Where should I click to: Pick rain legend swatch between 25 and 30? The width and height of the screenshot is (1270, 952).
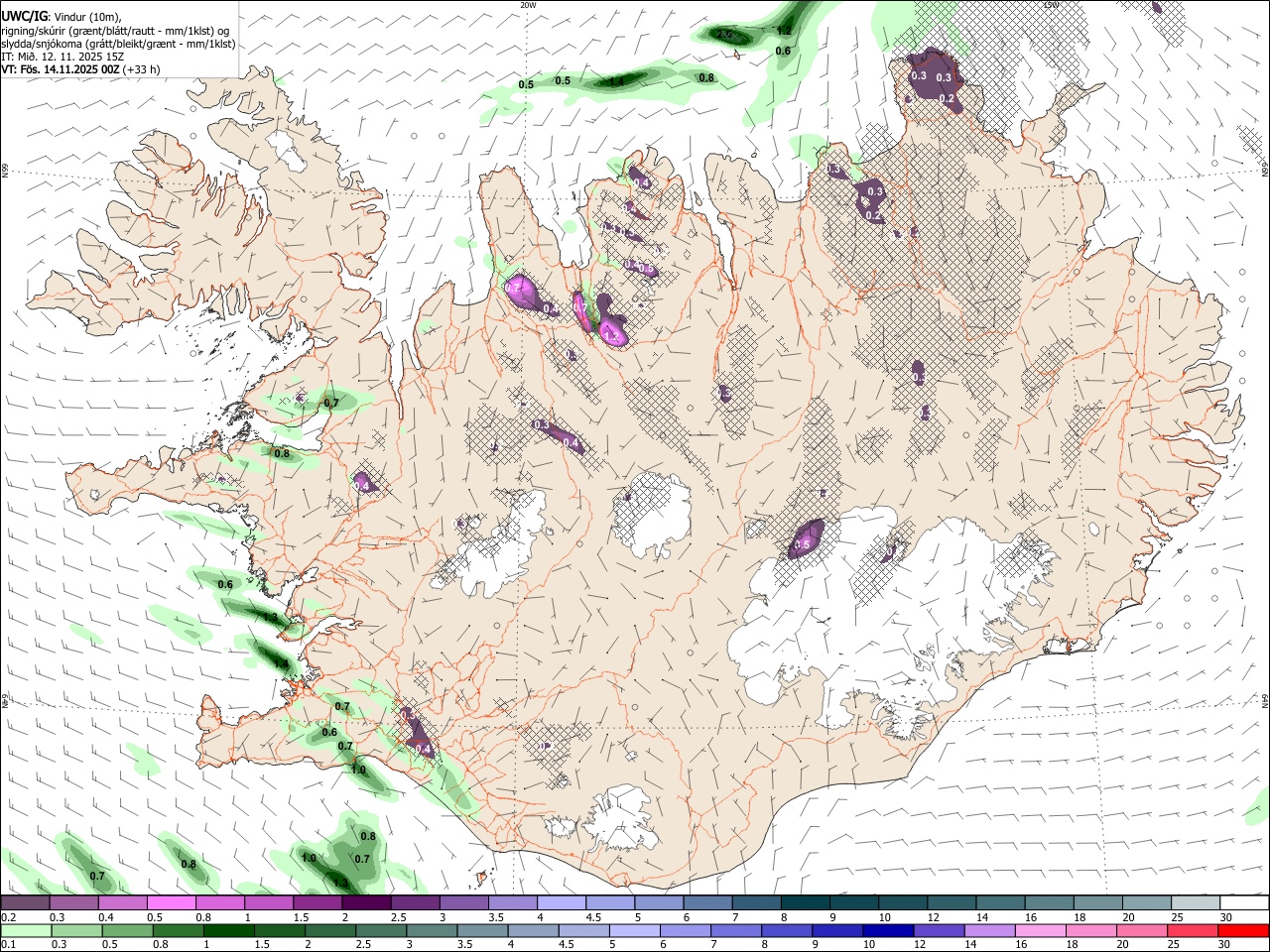1192,930
